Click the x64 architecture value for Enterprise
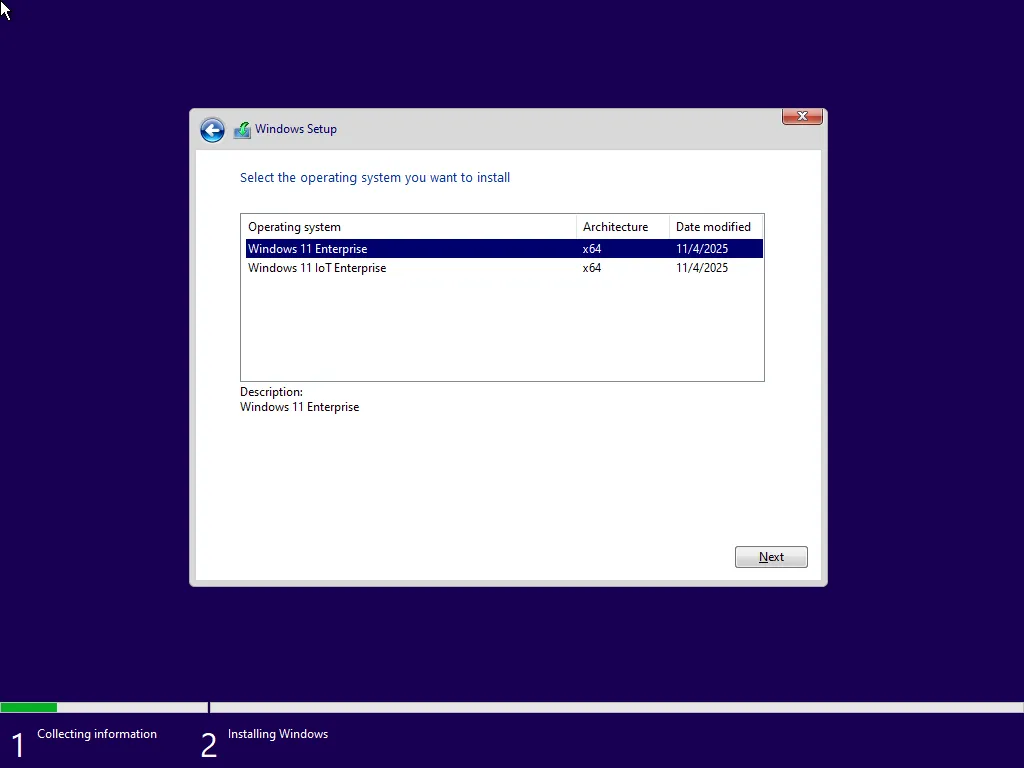The image size is (1024, 768). coord(592,248)
